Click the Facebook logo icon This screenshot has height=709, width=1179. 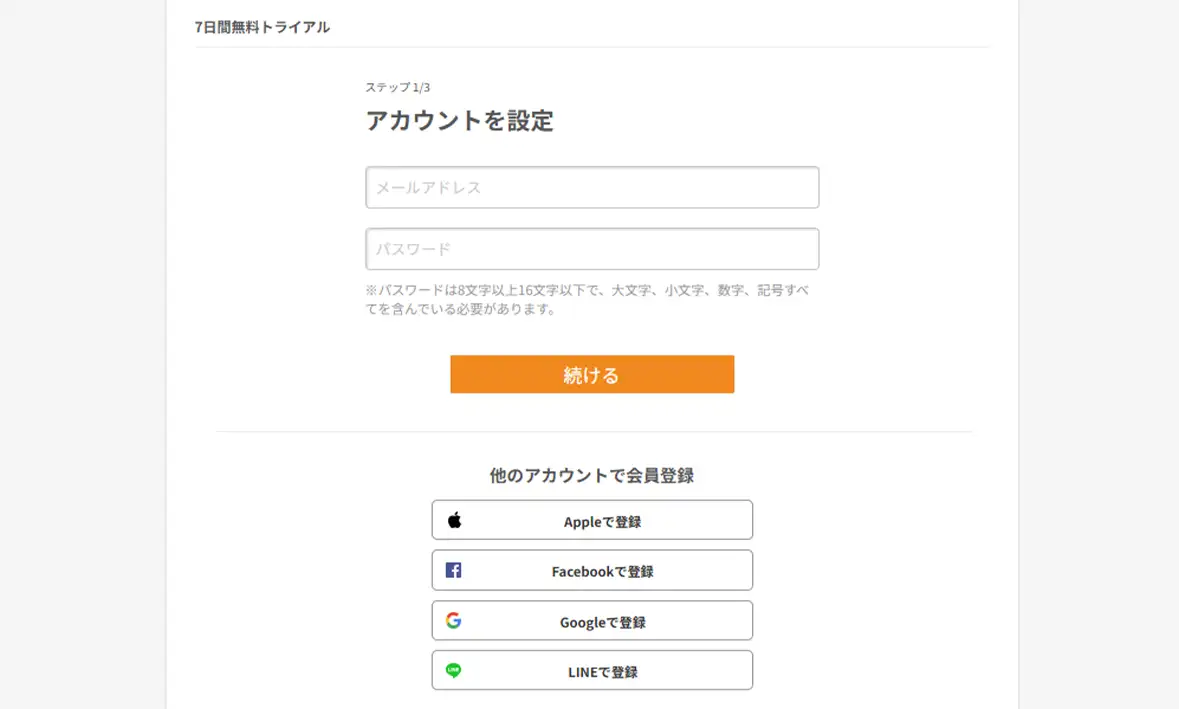[x=453, y=570]
